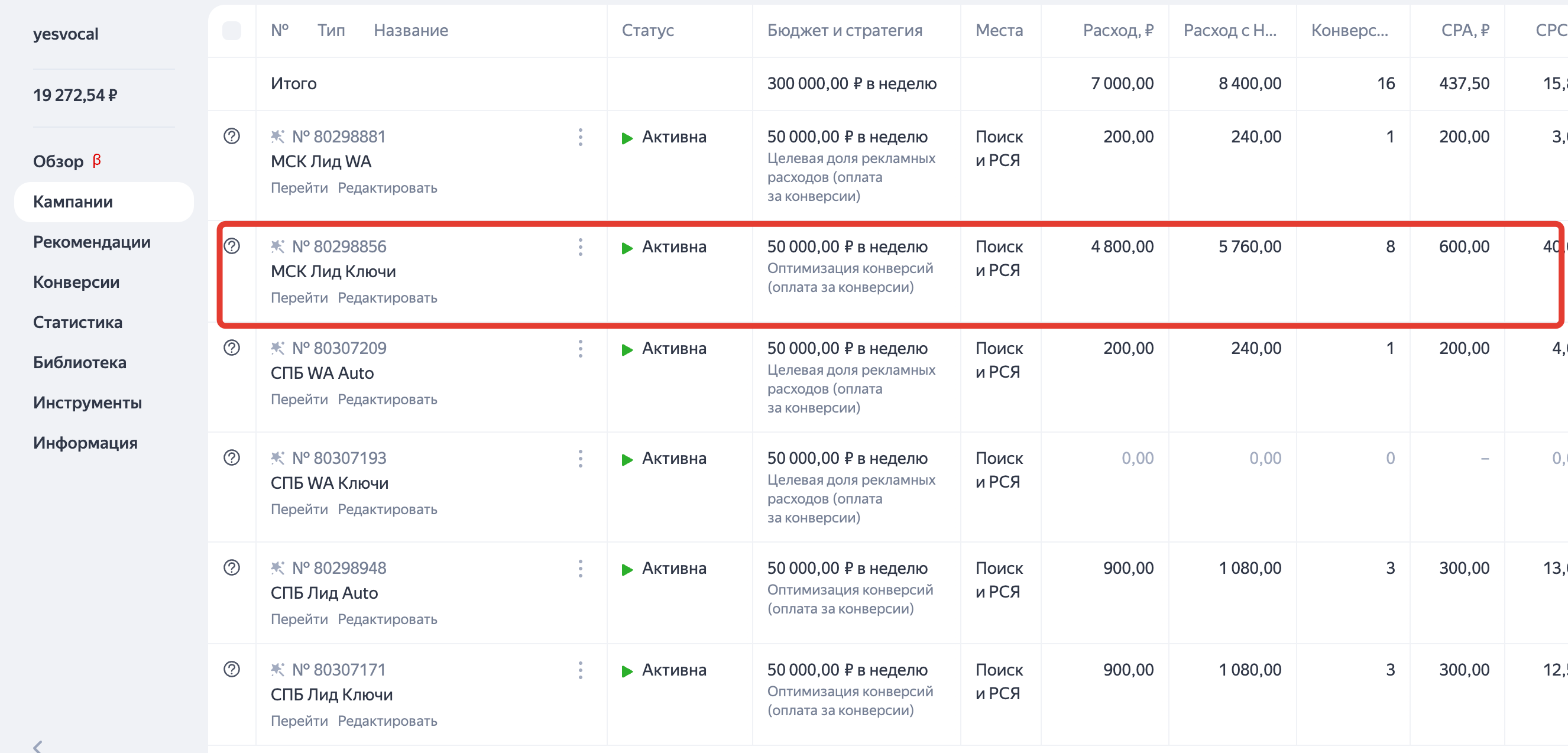The height and width of the screenshot is (753, 1568).
Task: Open kebab menu for СПБ WA Ключи campaign
Action: tap(580, 459)
